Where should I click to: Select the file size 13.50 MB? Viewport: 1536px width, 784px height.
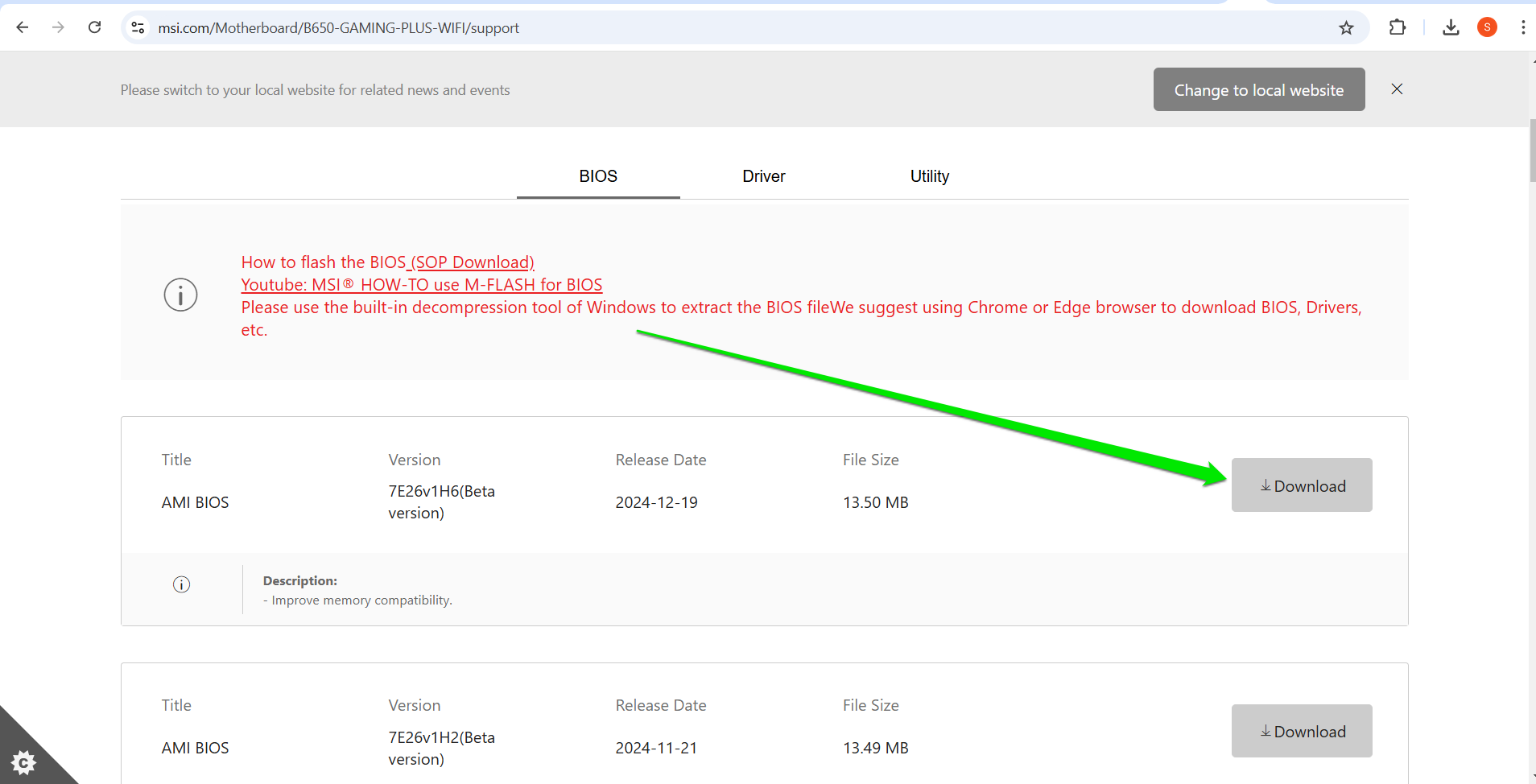875,502
